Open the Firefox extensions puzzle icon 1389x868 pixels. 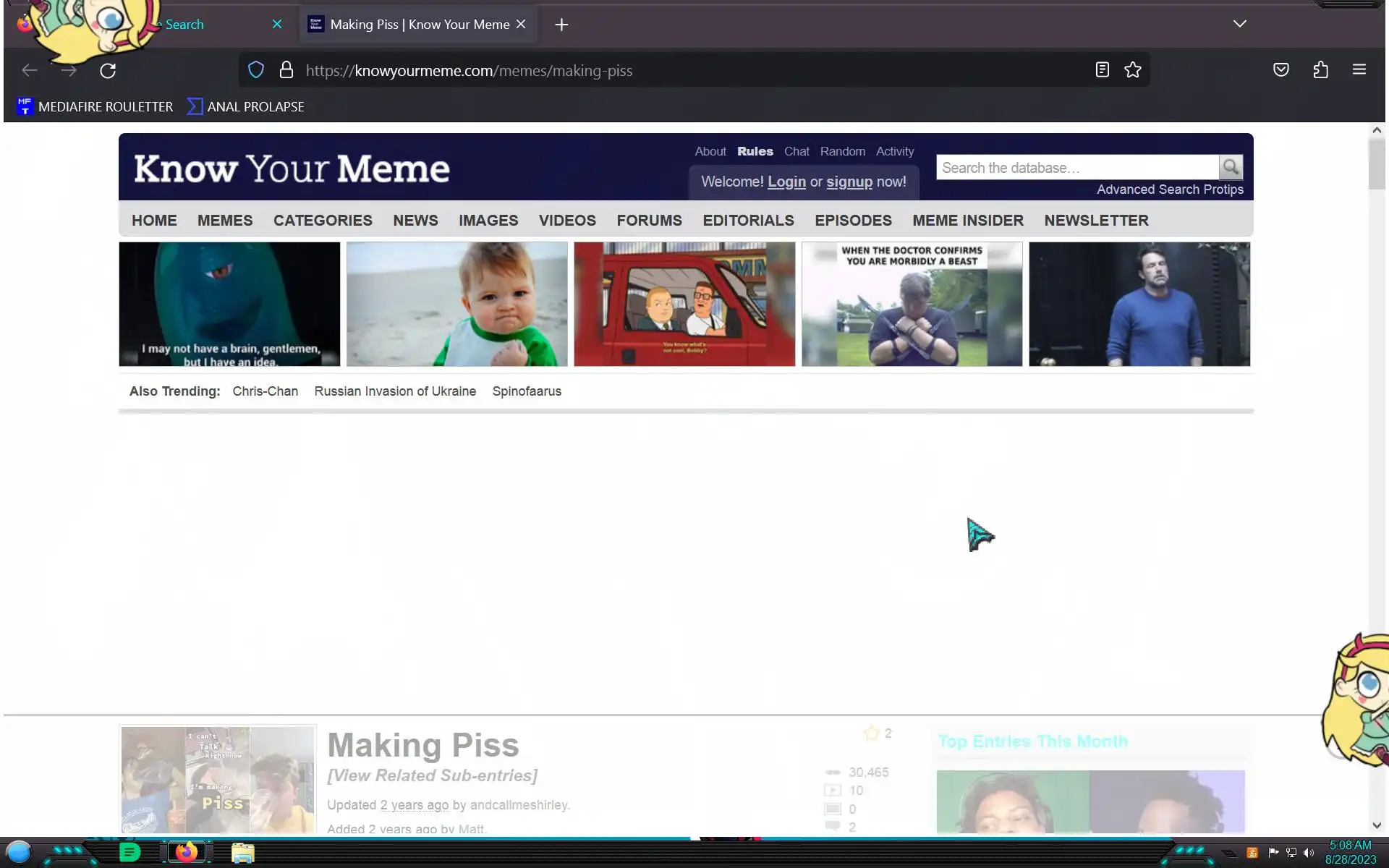pyautogui.click(x=1320, y=69)
